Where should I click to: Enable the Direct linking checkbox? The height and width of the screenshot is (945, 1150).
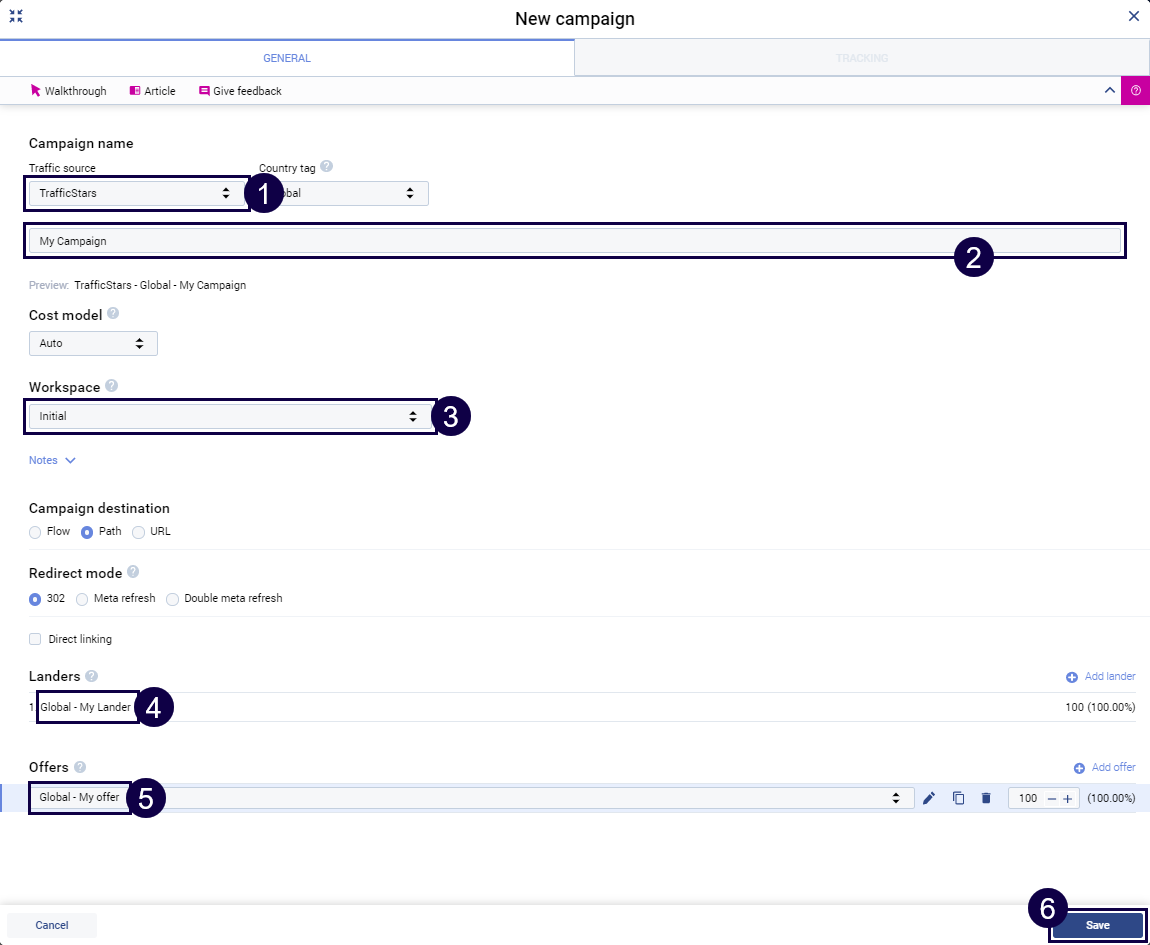pyautogui.click(x=36, y=639)
